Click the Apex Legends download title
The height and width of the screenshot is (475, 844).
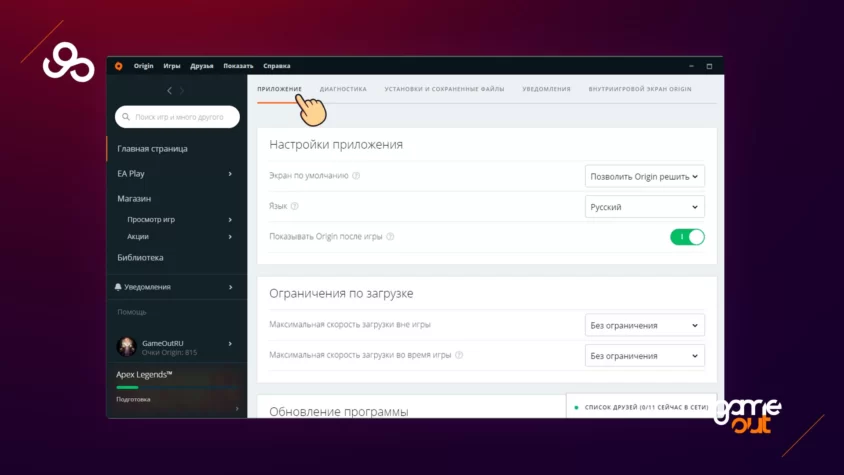coord(144,374)
